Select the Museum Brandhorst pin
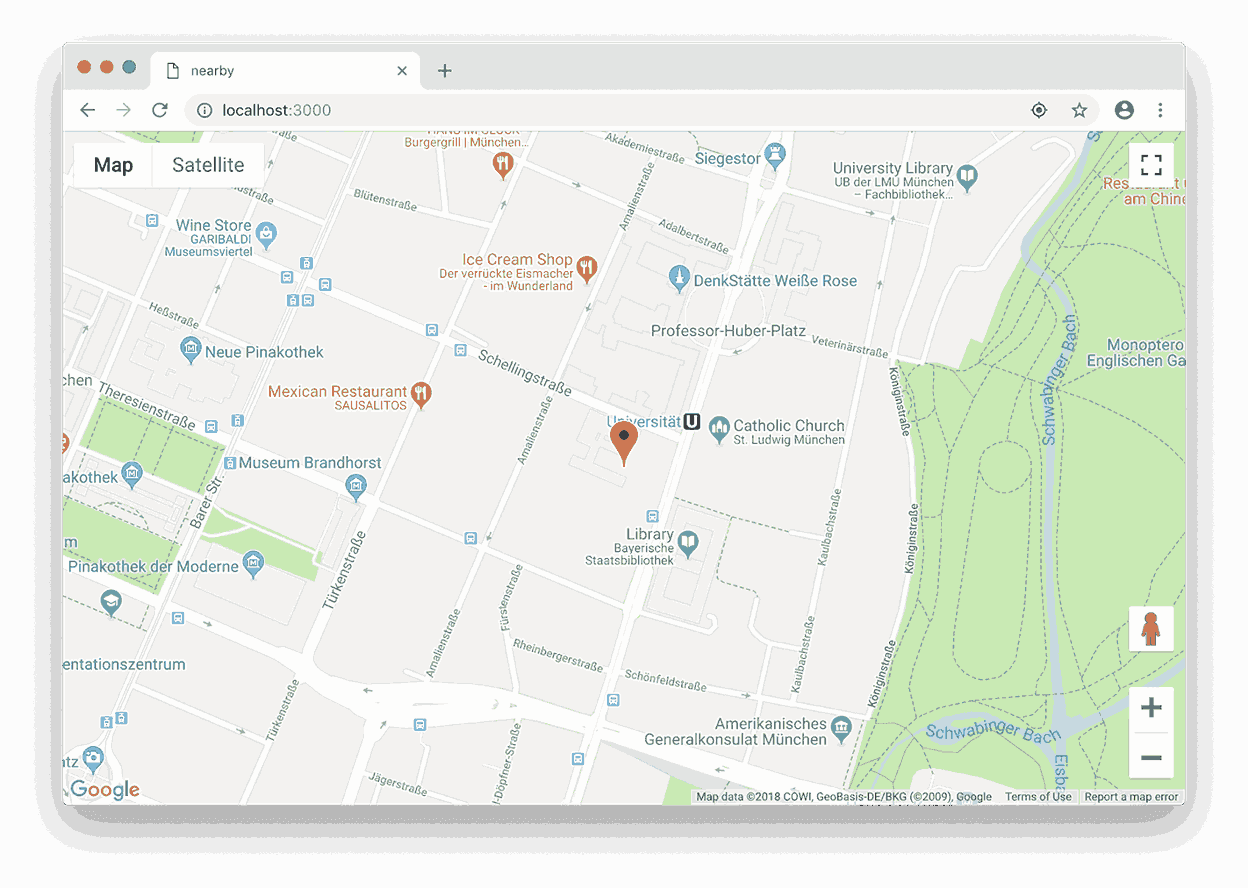The image size is (1248, 888). (356, 487)
